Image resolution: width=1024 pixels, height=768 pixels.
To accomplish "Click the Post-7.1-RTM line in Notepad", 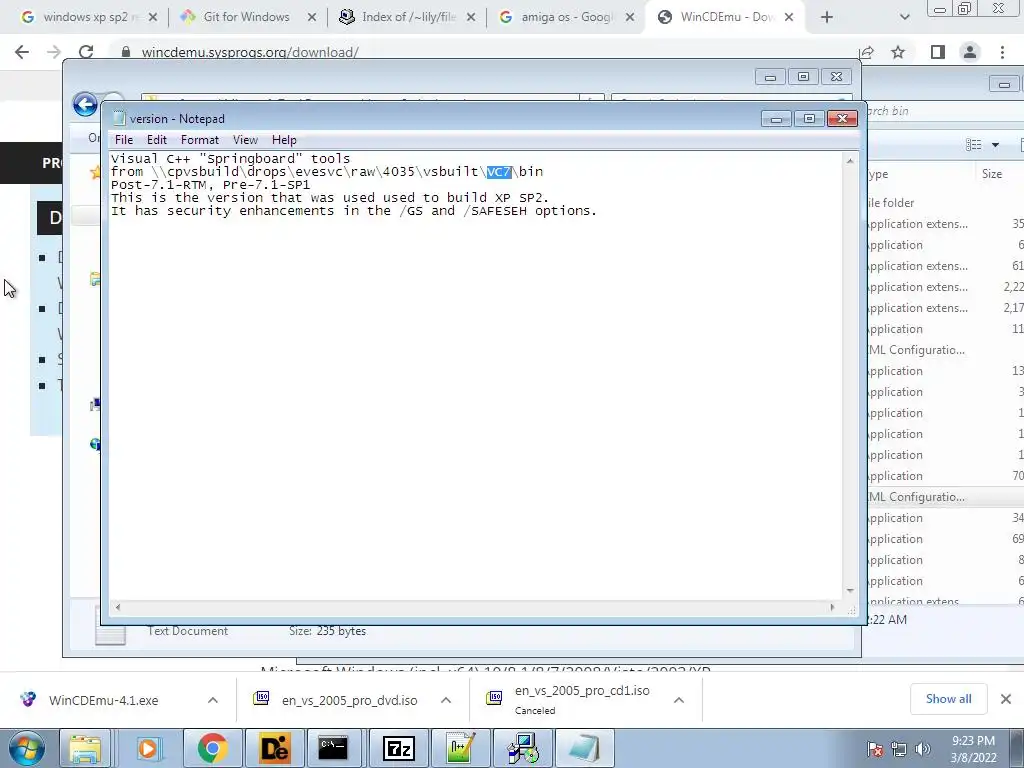I will (x=210, y=185).
